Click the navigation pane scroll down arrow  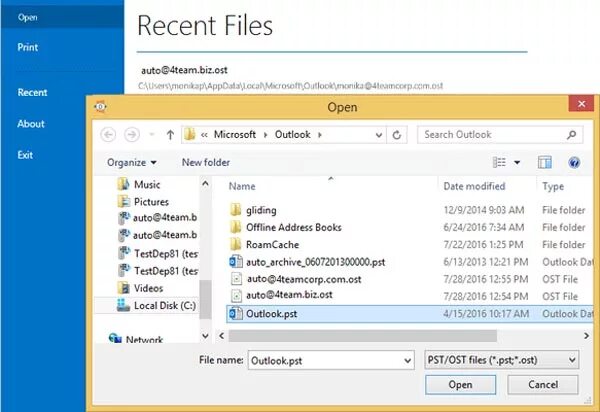[205, 336]
